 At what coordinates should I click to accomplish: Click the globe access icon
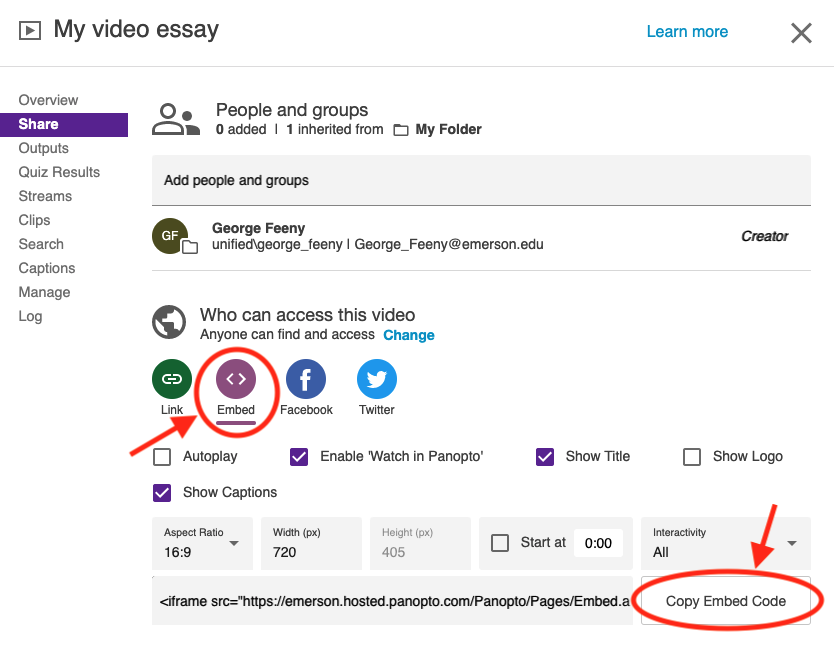(x=169, y=323)
